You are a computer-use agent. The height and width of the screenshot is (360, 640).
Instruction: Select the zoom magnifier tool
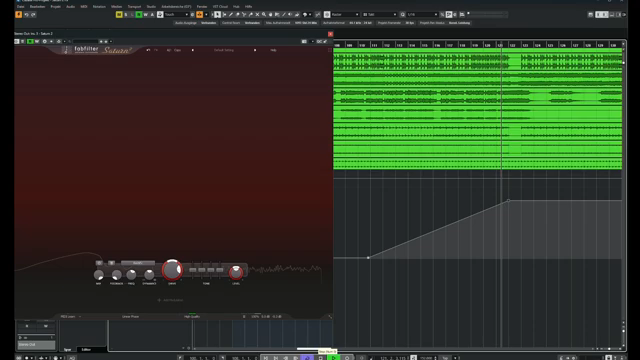click(x=264, y=15)
